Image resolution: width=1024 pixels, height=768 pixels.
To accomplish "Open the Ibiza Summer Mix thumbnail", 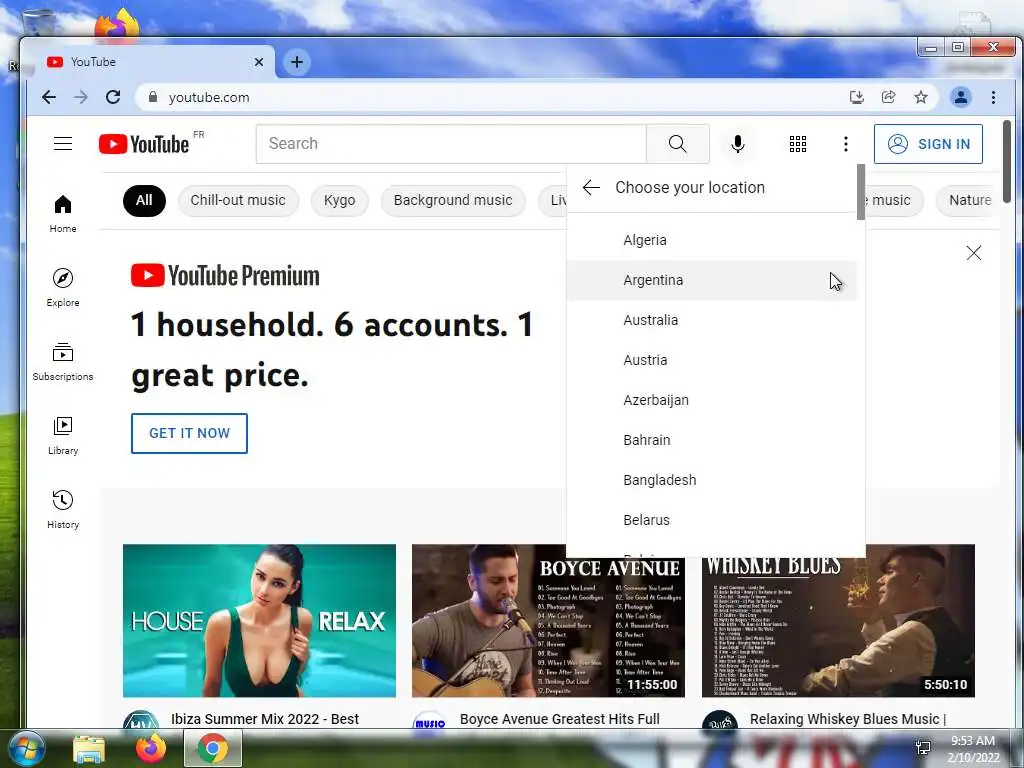I will coord(259,620).
